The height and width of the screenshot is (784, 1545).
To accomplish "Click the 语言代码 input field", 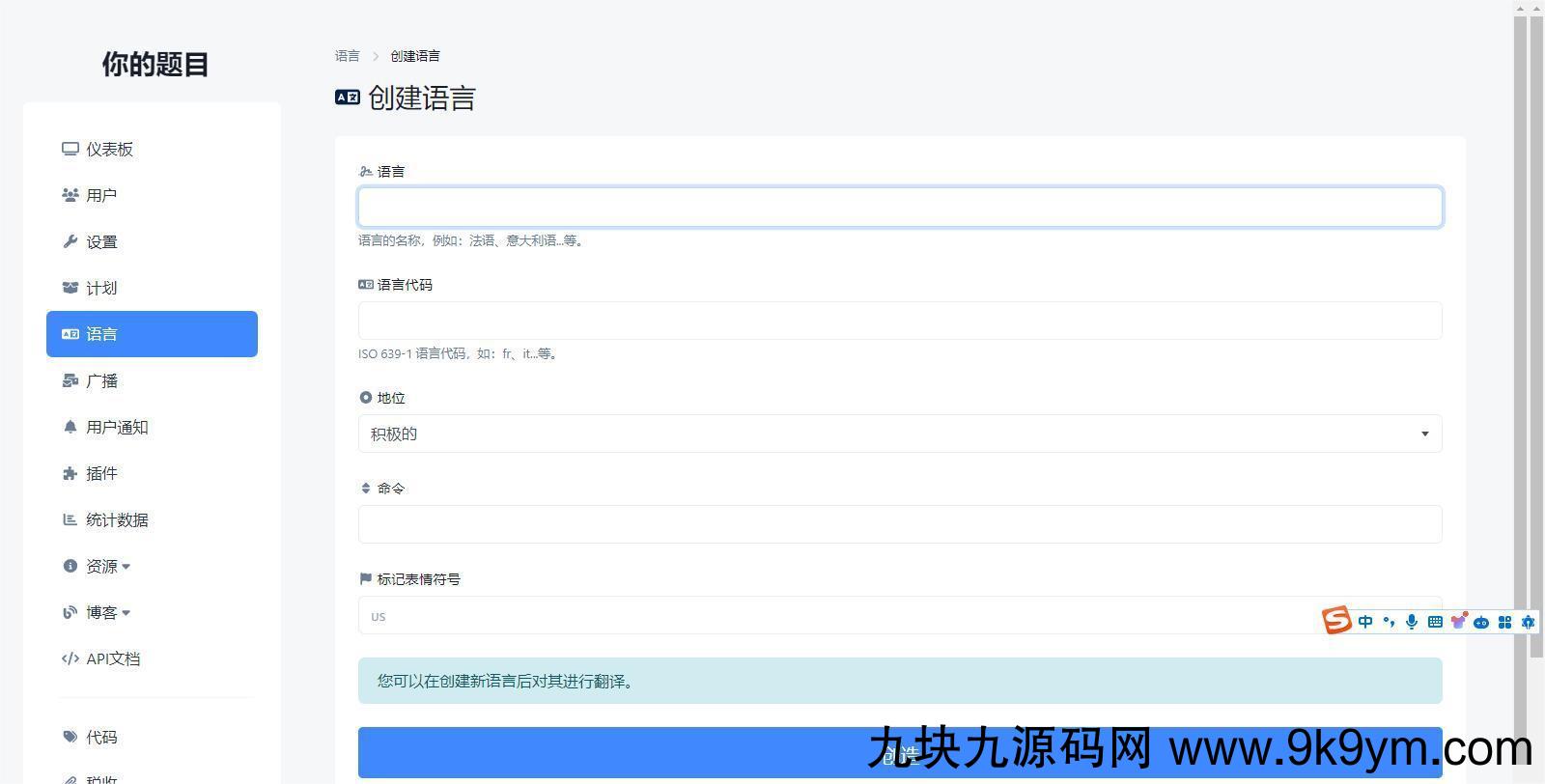I will pos(899,321).
